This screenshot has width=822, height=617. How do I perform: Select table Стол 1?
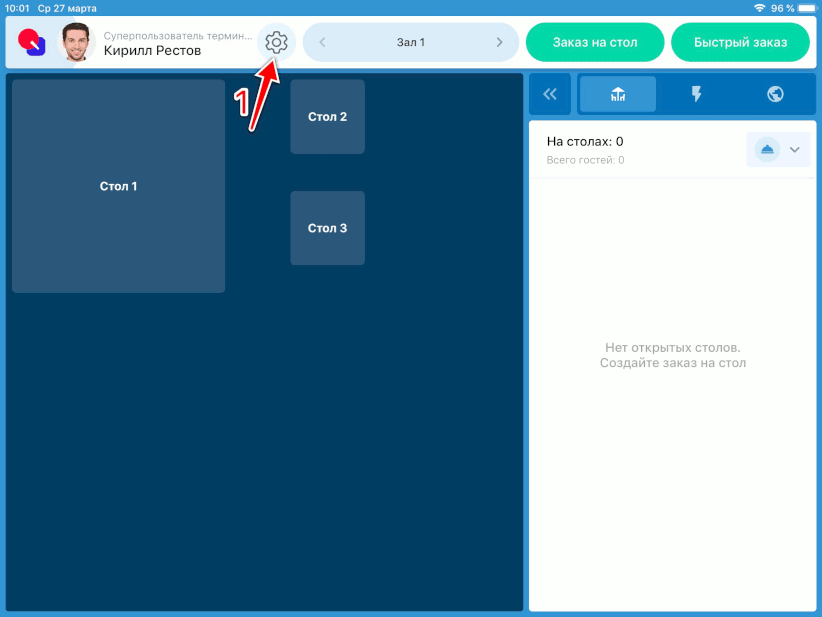pos(118,186)
